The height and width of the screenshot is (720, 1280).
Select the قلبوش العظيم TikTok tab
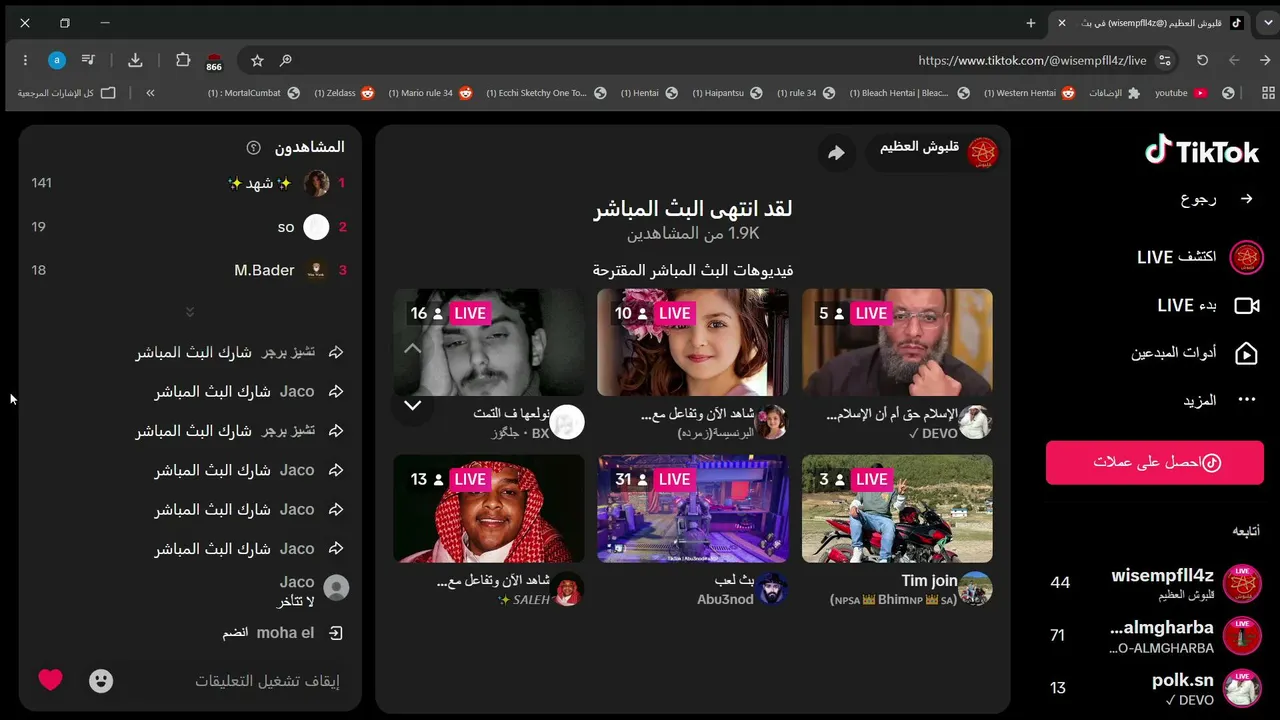click(1150, 22)
